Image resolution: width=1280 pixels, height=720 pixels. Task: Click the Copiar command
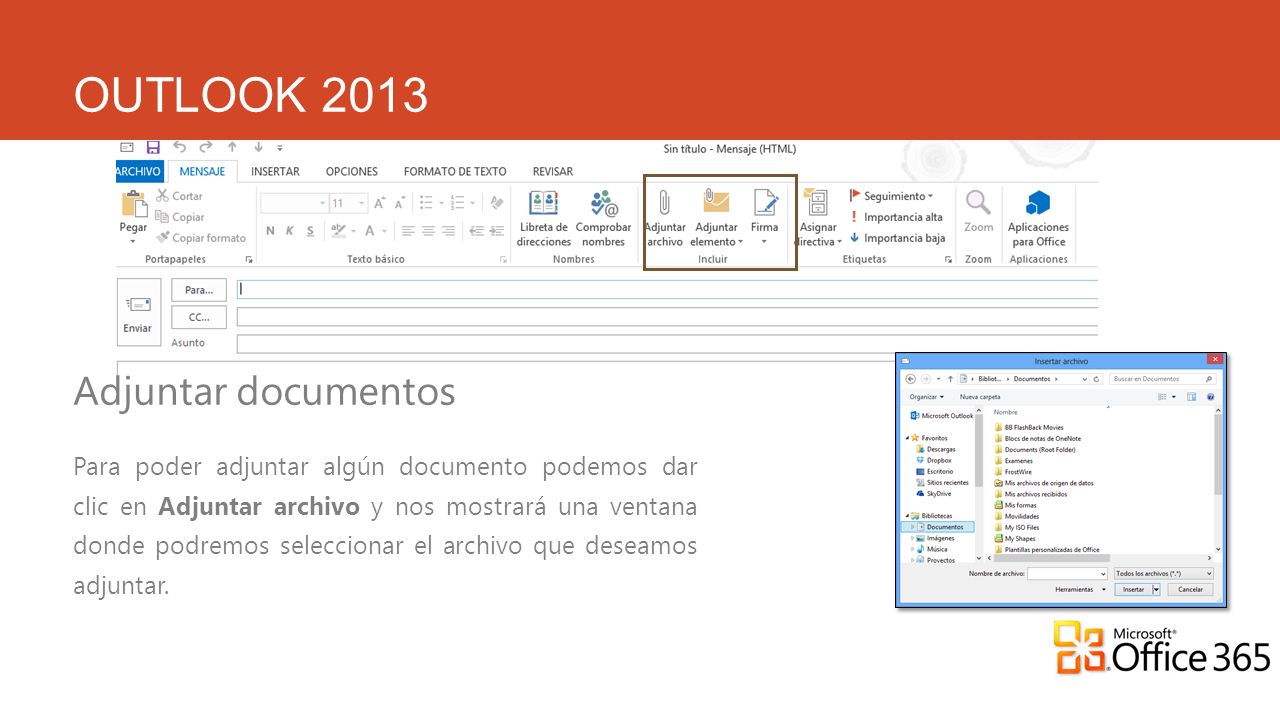[x=180, y=217]
